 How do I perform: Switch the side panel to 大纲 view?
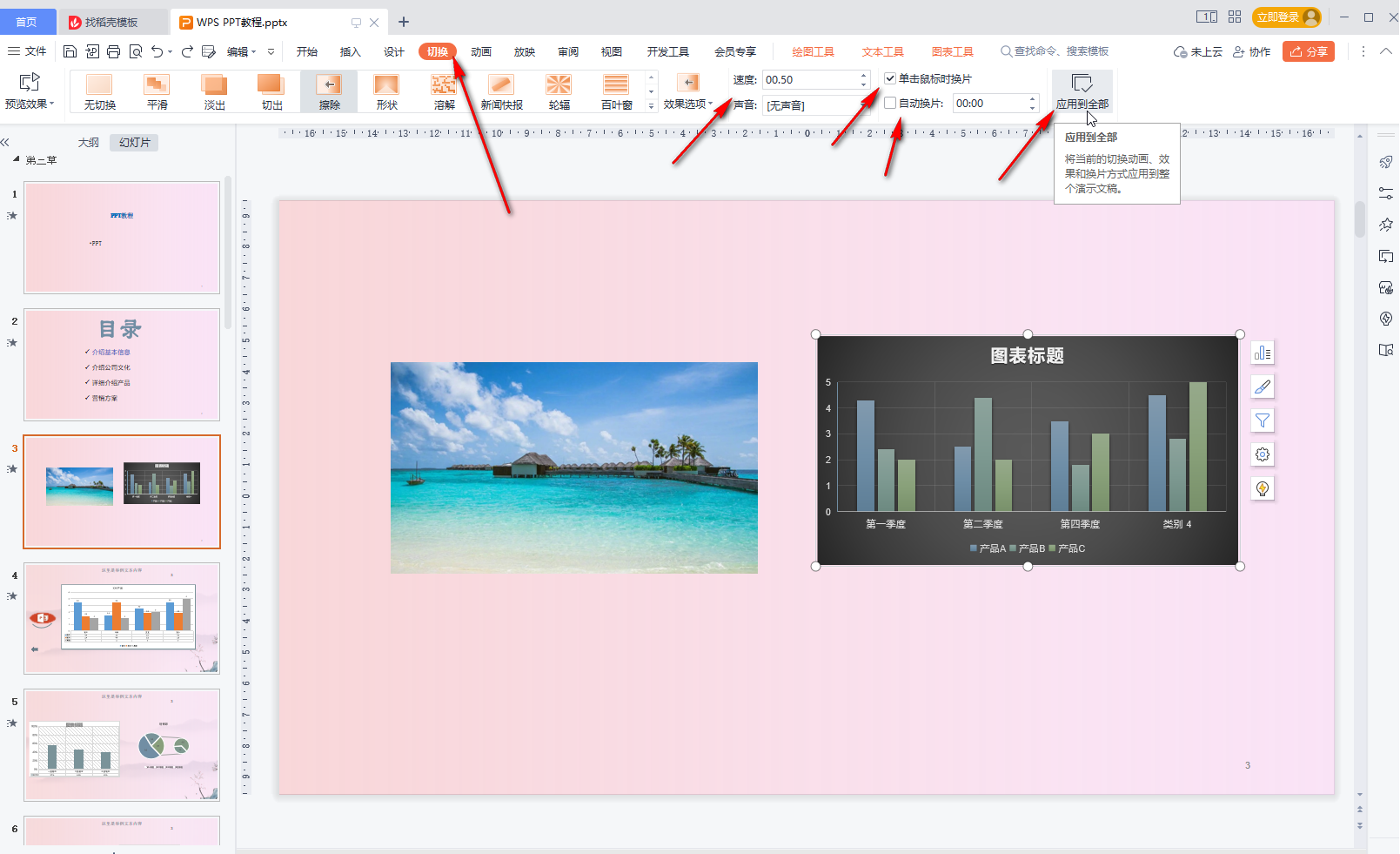click(x=88, y=142)
